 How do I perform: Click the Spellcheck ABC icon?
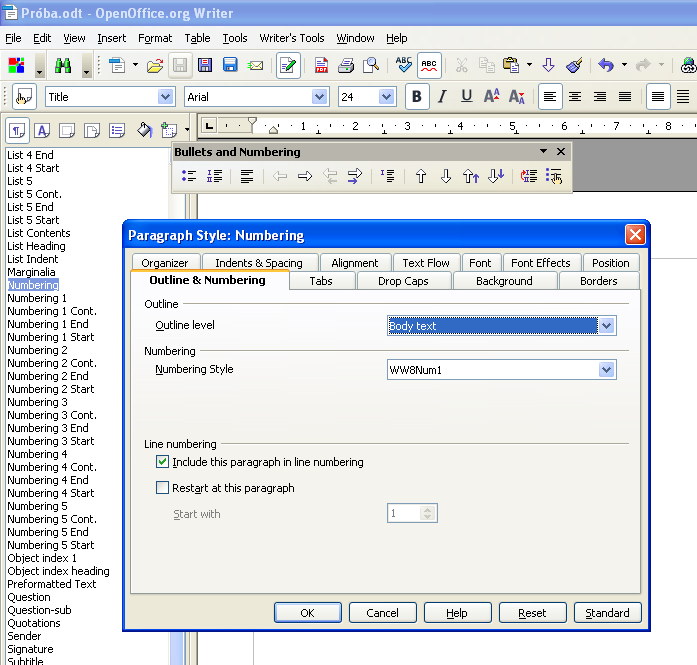[x=404, y=66]
